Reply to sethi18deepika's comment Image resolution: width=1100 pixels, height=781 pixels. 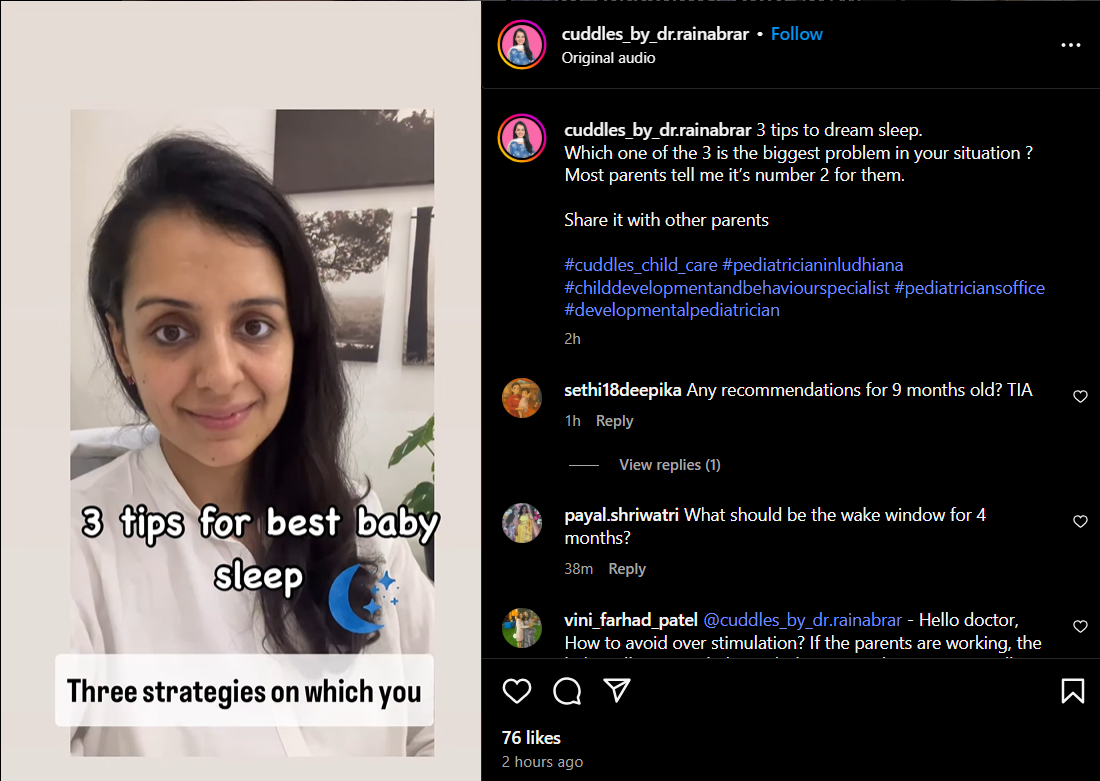click(x=614, y=421)
